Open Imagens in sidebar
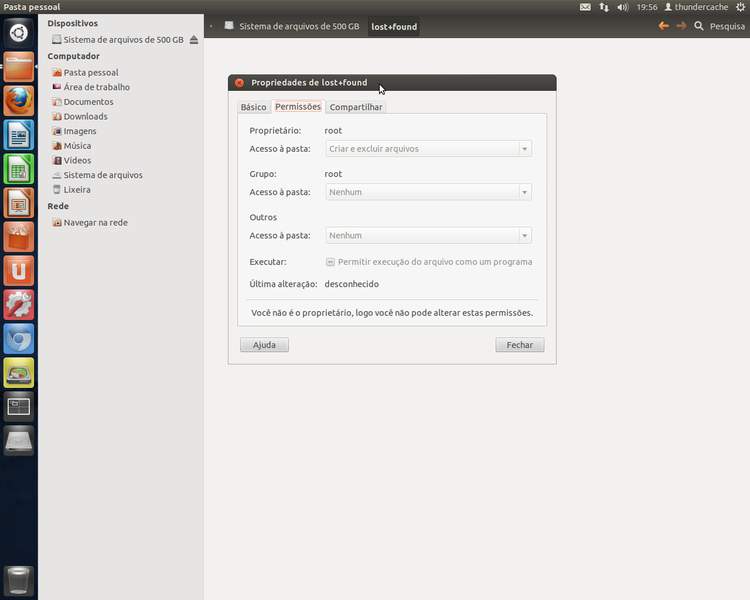 (74, 131)
